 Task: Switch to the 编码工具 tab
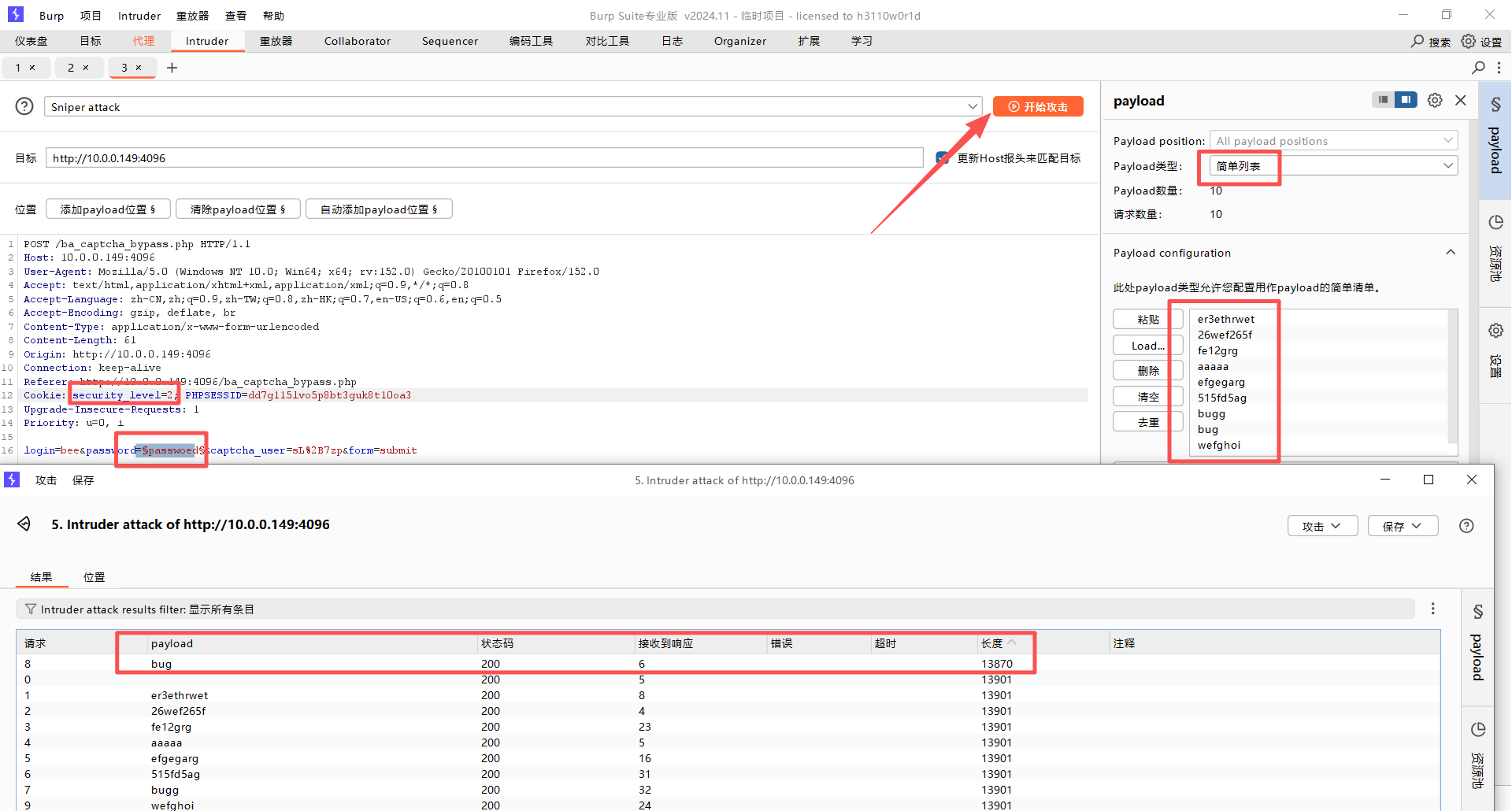click(x=532, y=41)
